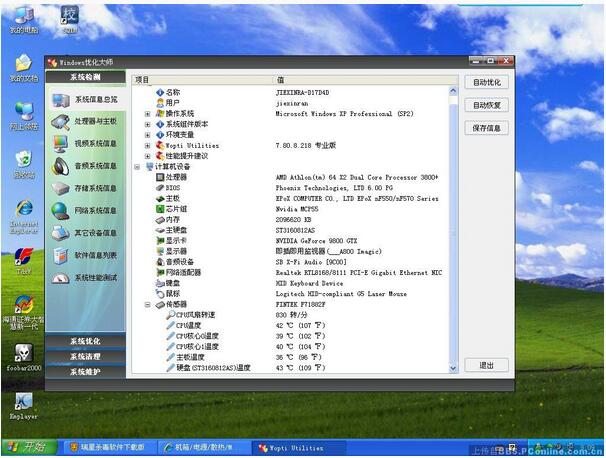Click the list scrollbar up arrow

453,91
